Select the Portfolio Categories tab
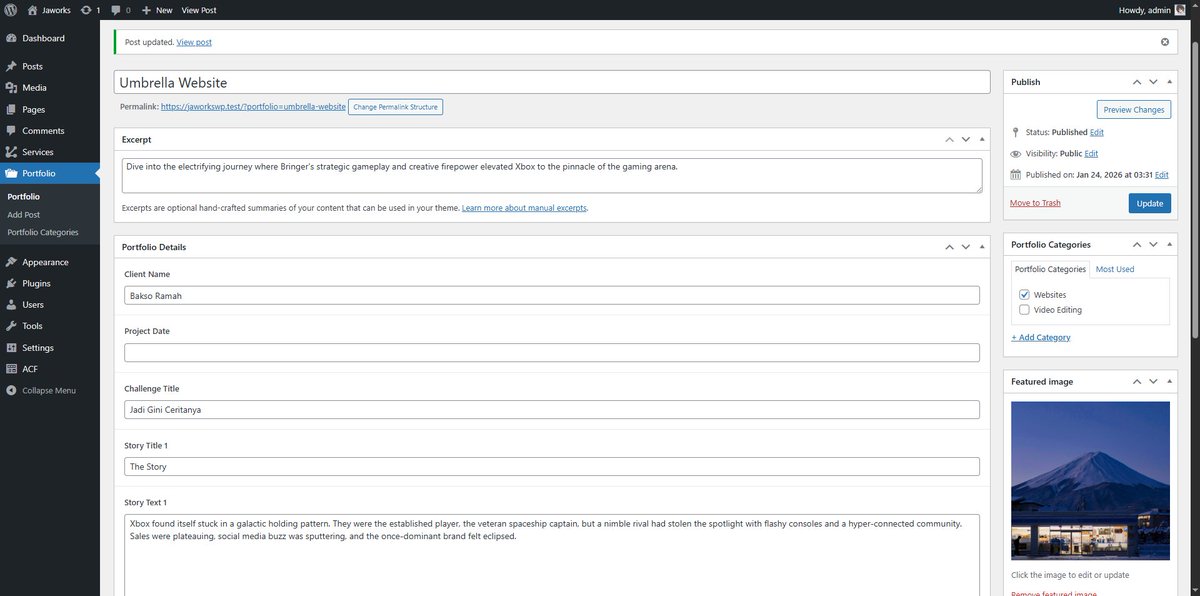Image resolution: width=1200 pixels, height=596 pixels. (x=1050, y=269)
